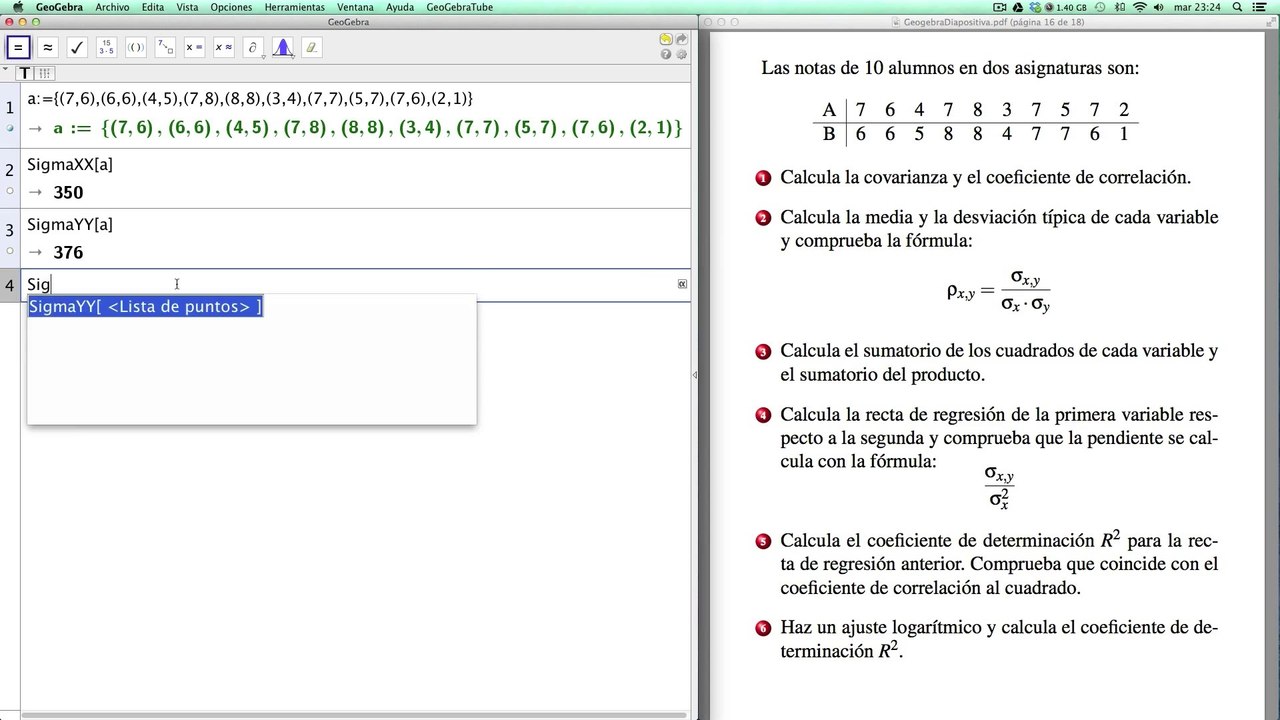Open the GeoGebra application menu
The height and width of the screenshot is (720, 1280).
60,7
